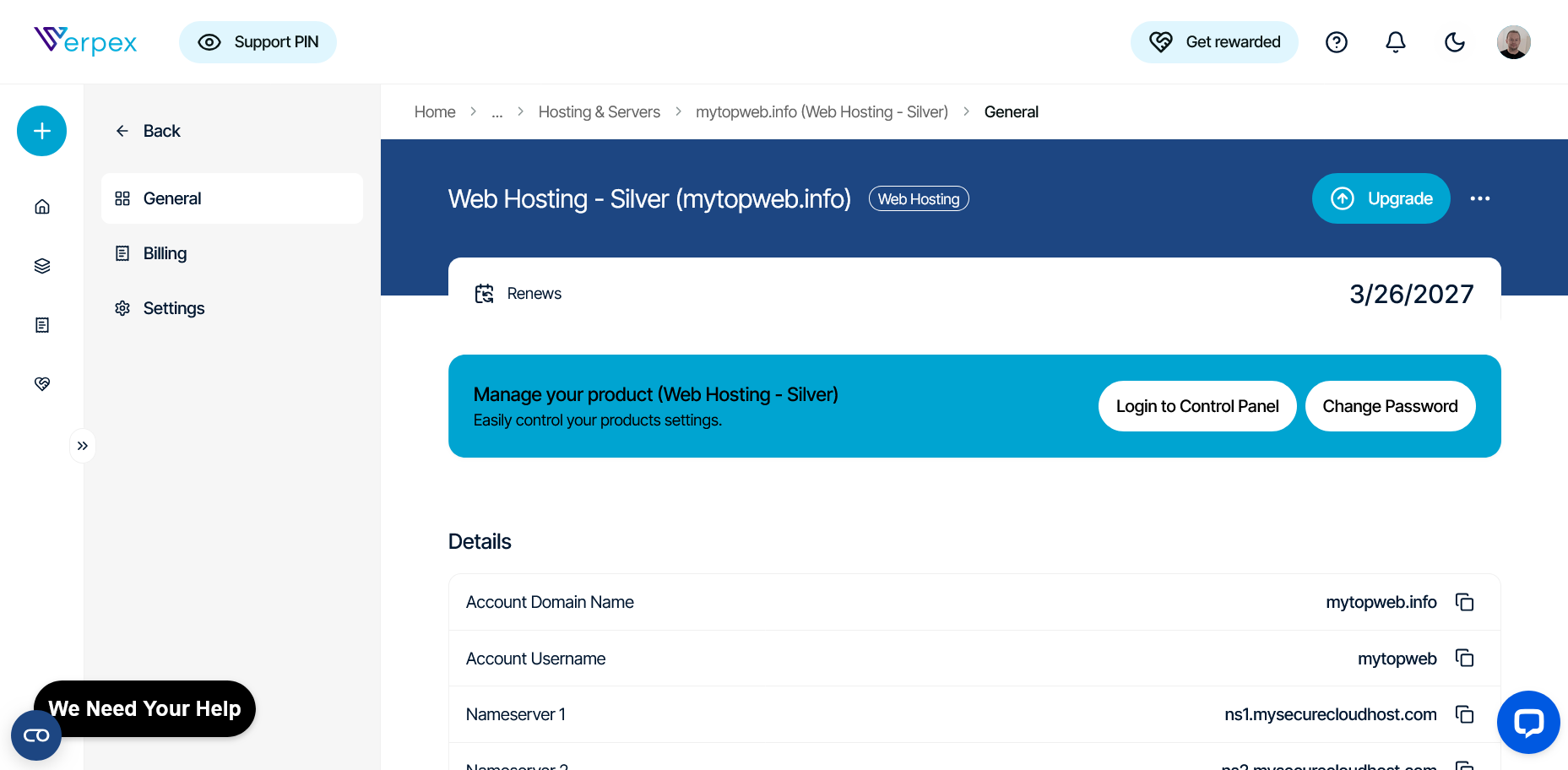
Task: Open the Get rewarded program
Action: click(1214, 42)
